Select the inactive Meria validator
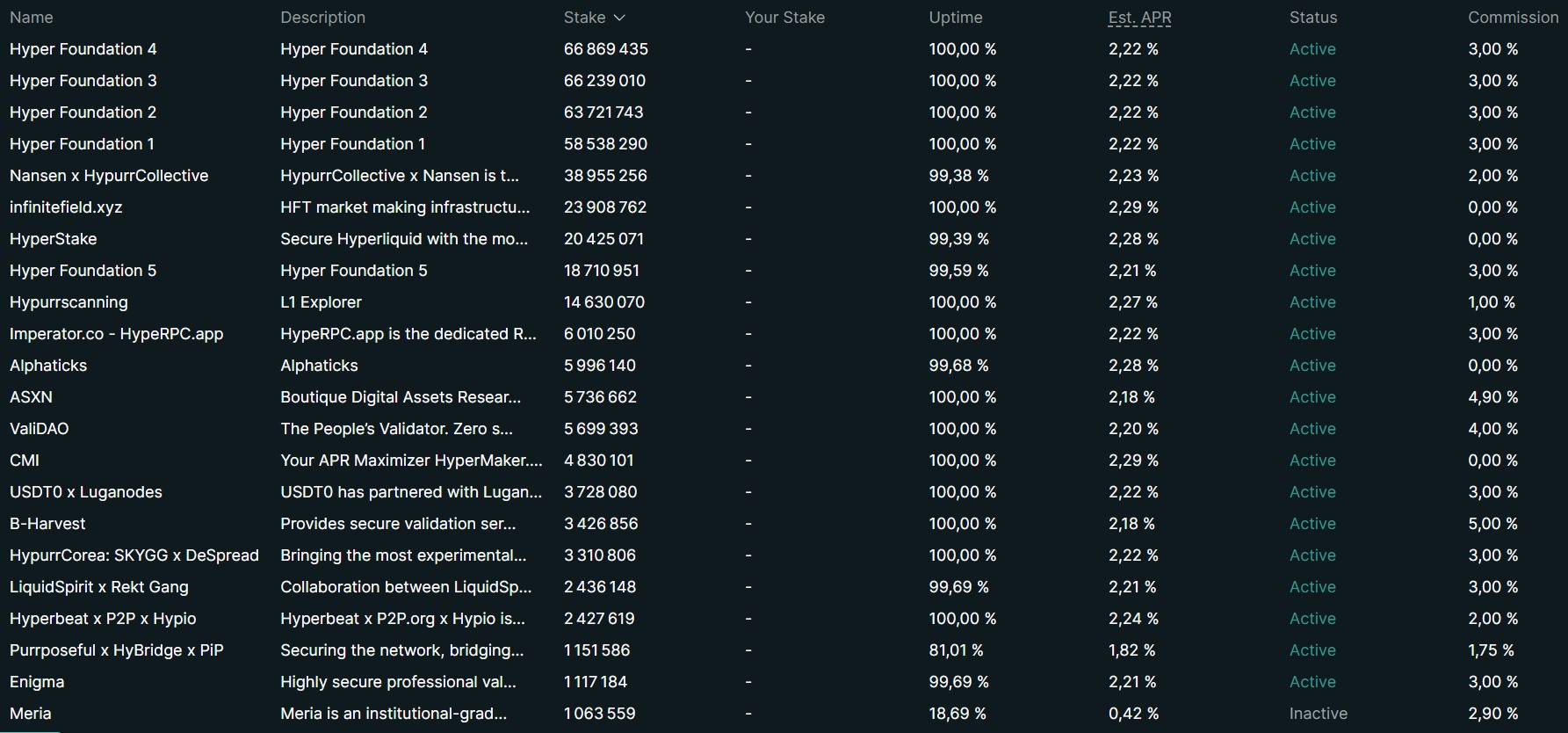Viewport: 1568px width, 733px height. (29, 713)
